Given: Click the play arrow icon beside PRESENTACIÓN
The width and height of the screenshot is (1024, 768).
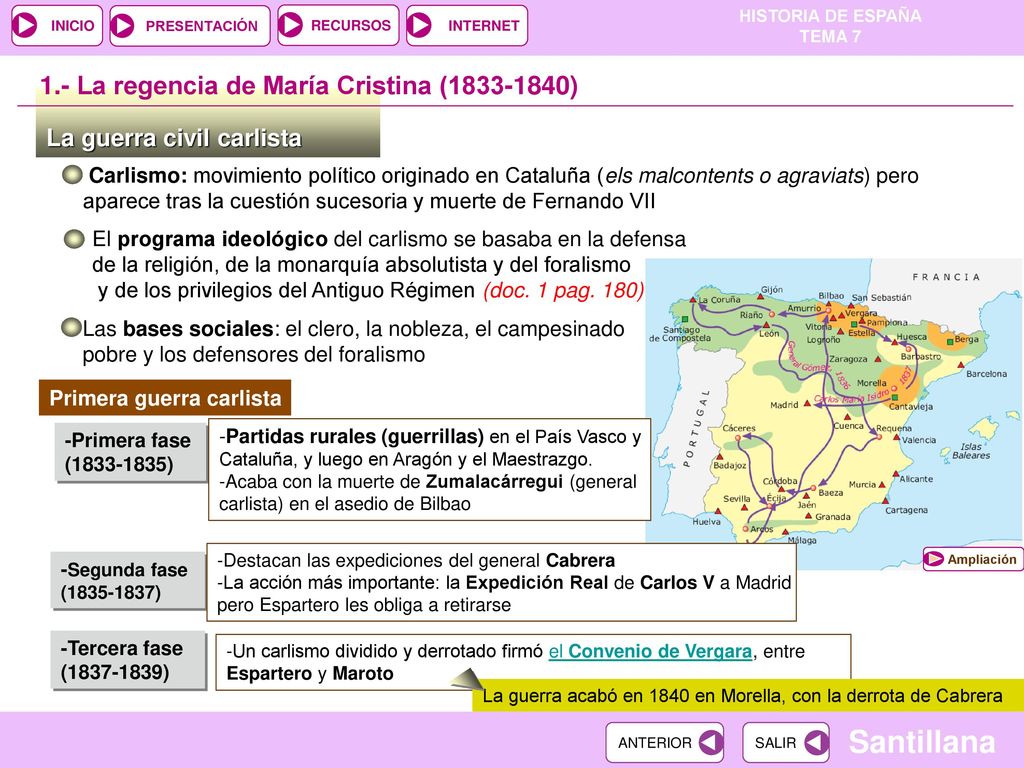Looking at the screenshot, I should tap(123, 26).
